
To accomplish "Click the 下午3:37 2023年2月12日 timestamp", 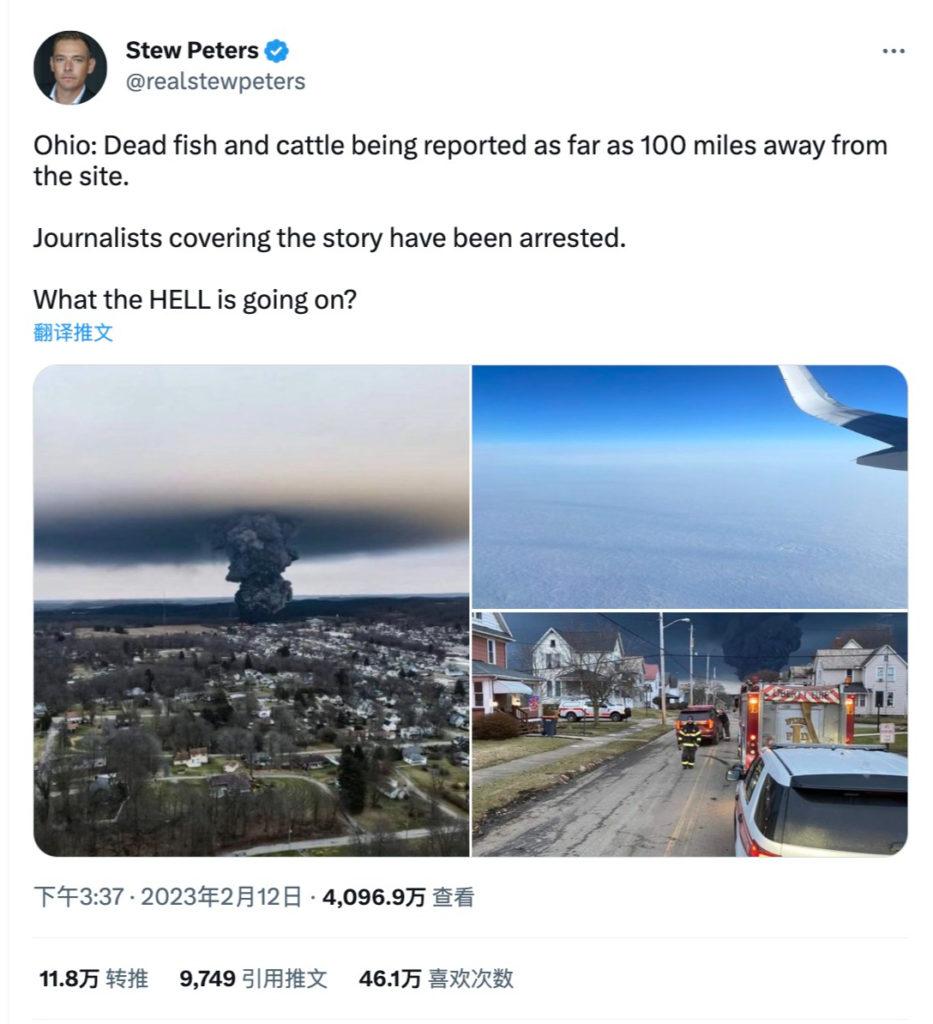I will pos(168,897).
